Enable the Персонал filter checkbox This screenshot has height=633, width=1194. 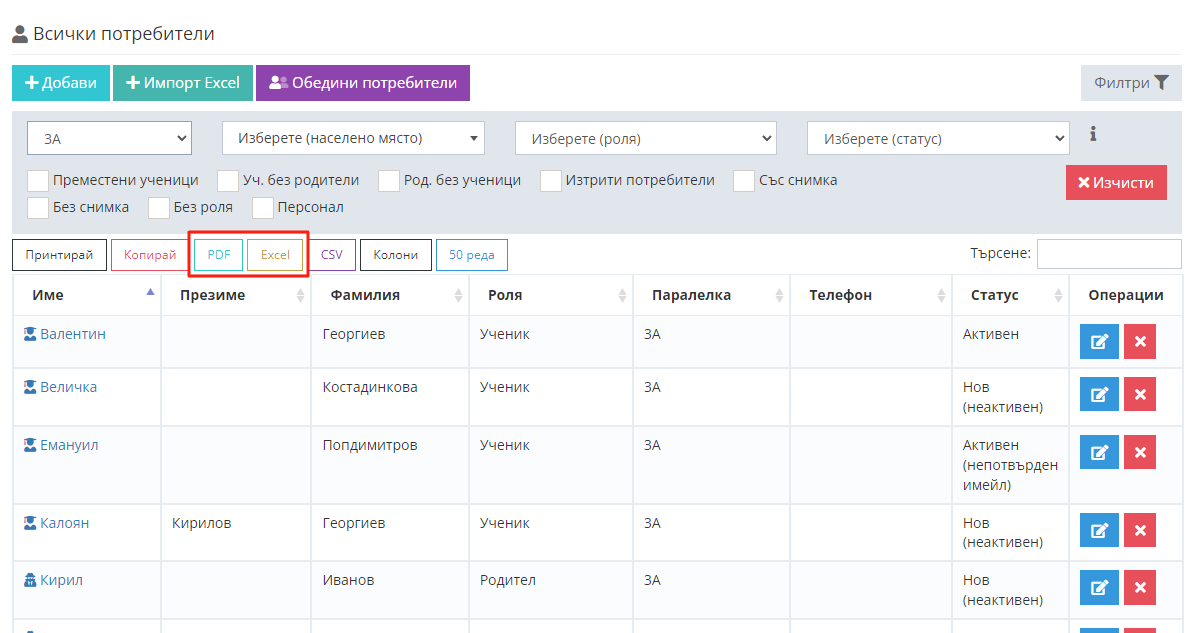(x=263, y=207)
